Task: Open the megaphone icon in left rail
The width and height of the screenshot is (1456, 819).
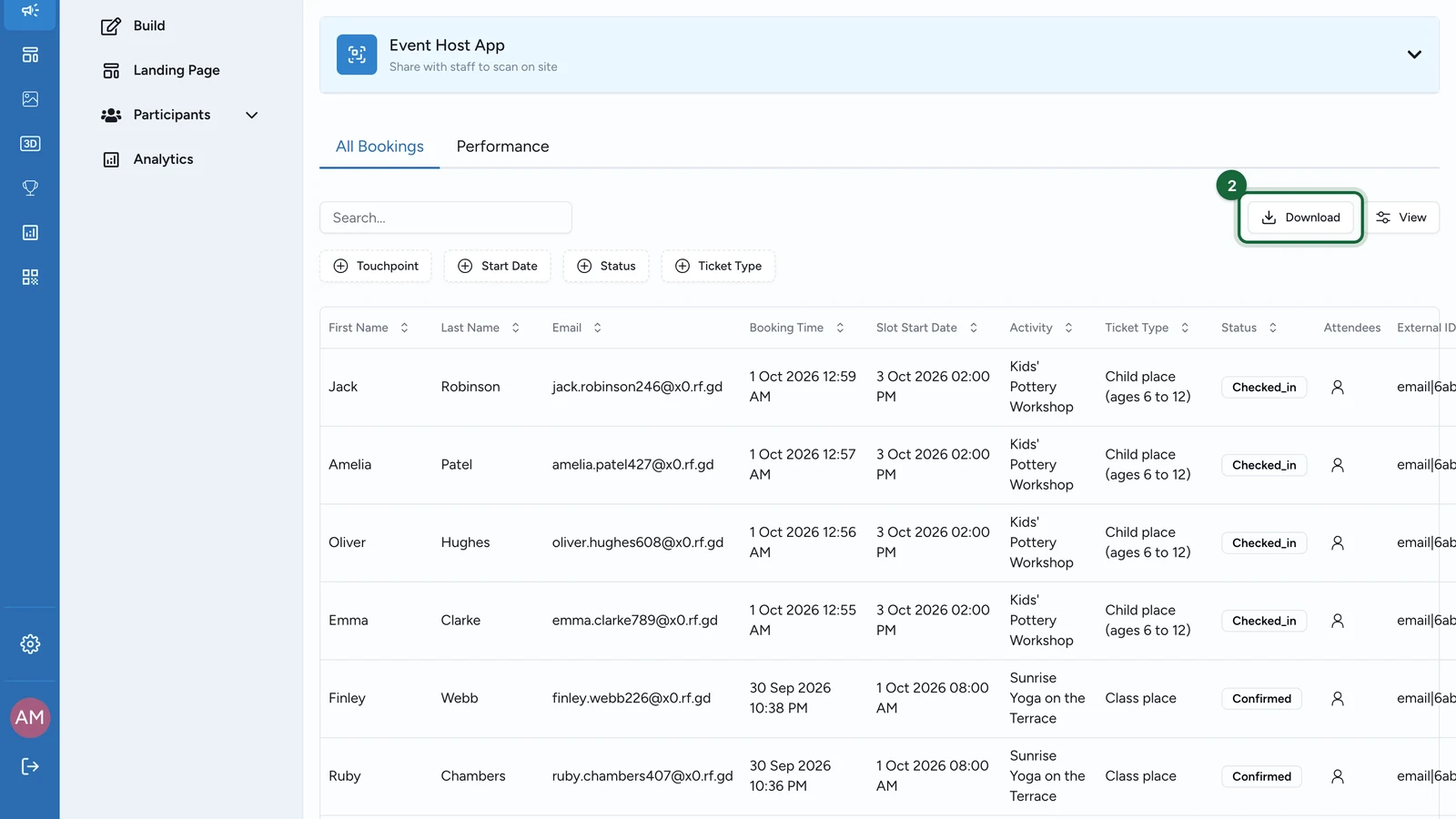Action: (30, 11)
